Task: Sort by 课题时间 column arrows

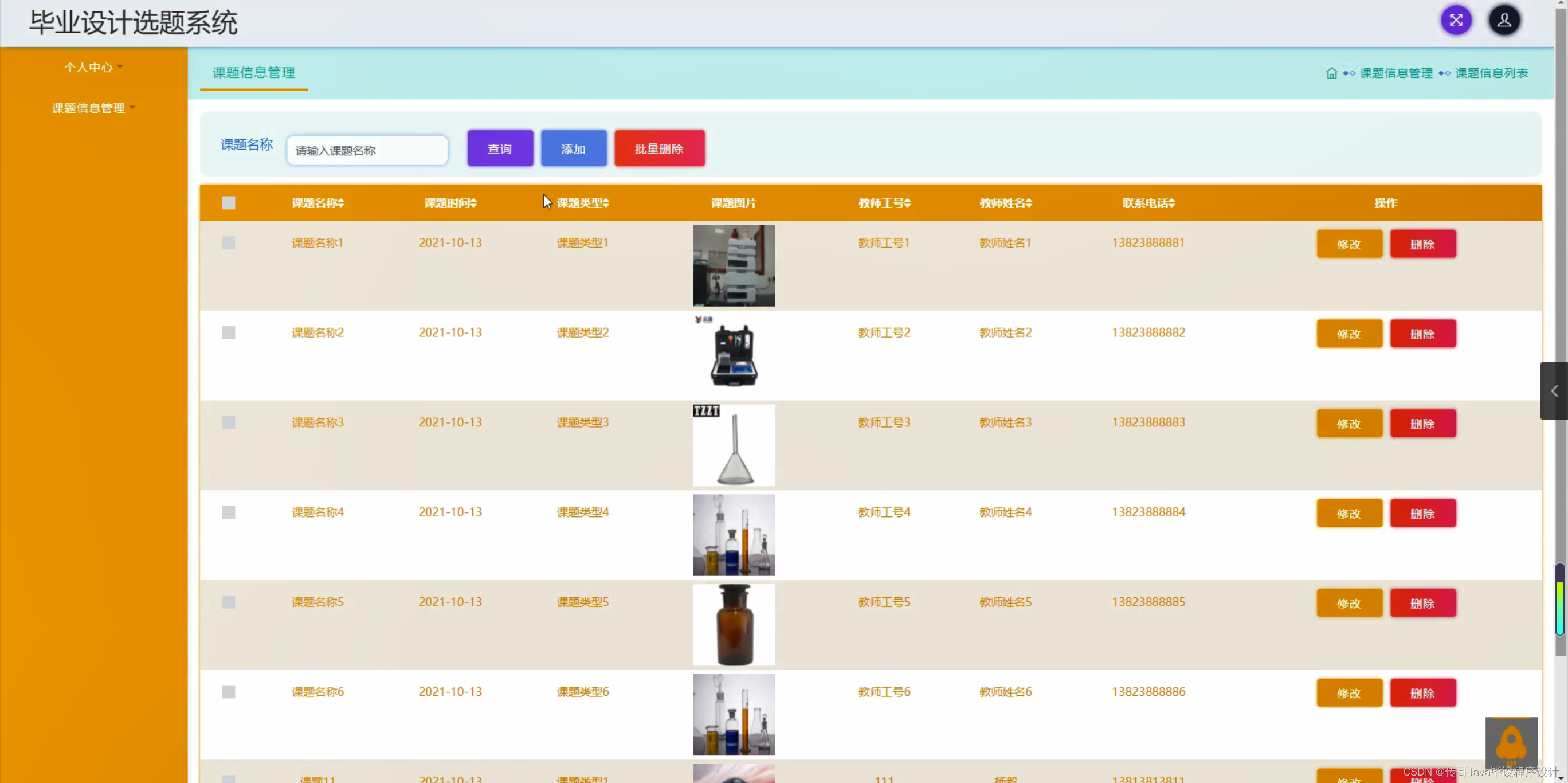Action: [x=473, y=203]
